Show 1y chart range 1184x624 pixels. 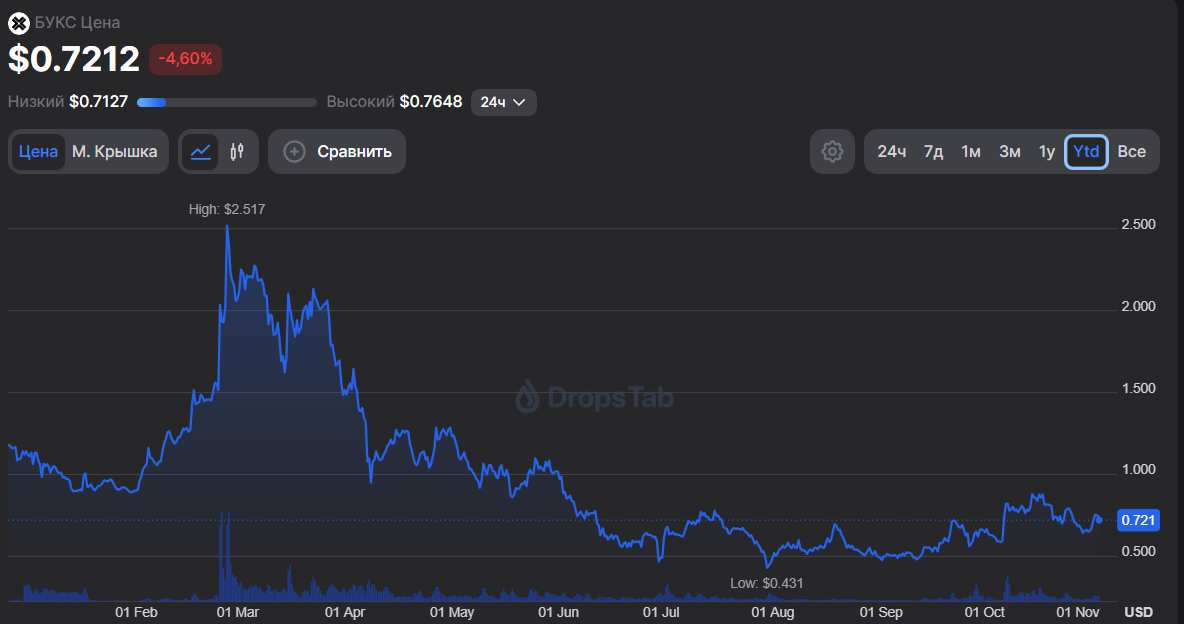tap(1047, 152)
